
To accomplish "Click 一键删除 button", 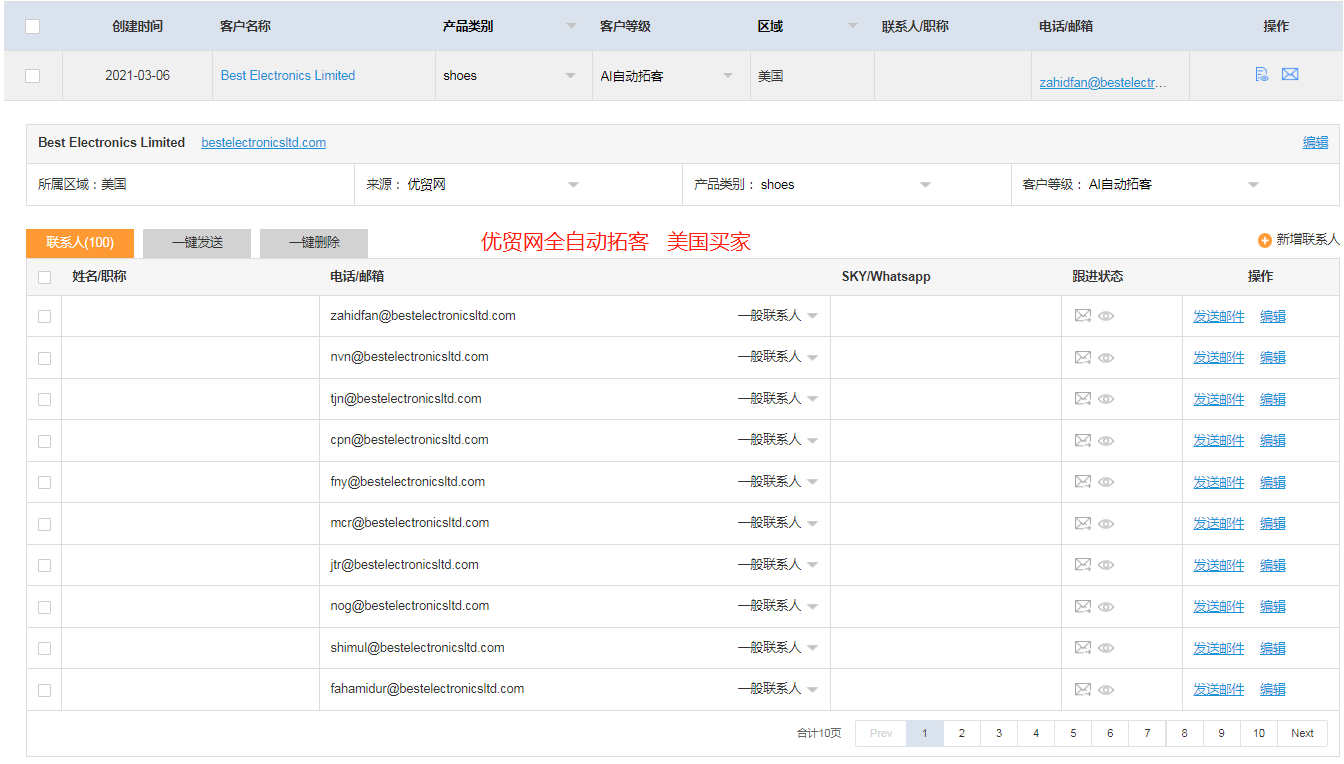I will 314,243.
